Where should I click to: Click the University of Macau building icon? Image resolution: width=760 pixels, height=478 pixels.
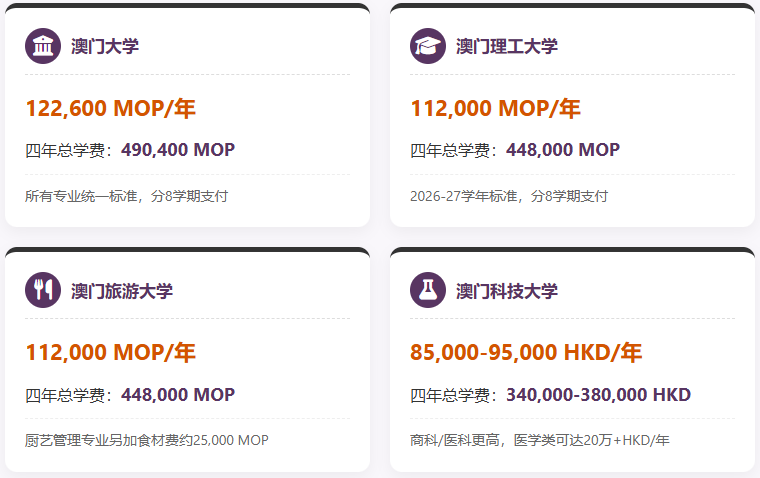[x=43, y=46]
